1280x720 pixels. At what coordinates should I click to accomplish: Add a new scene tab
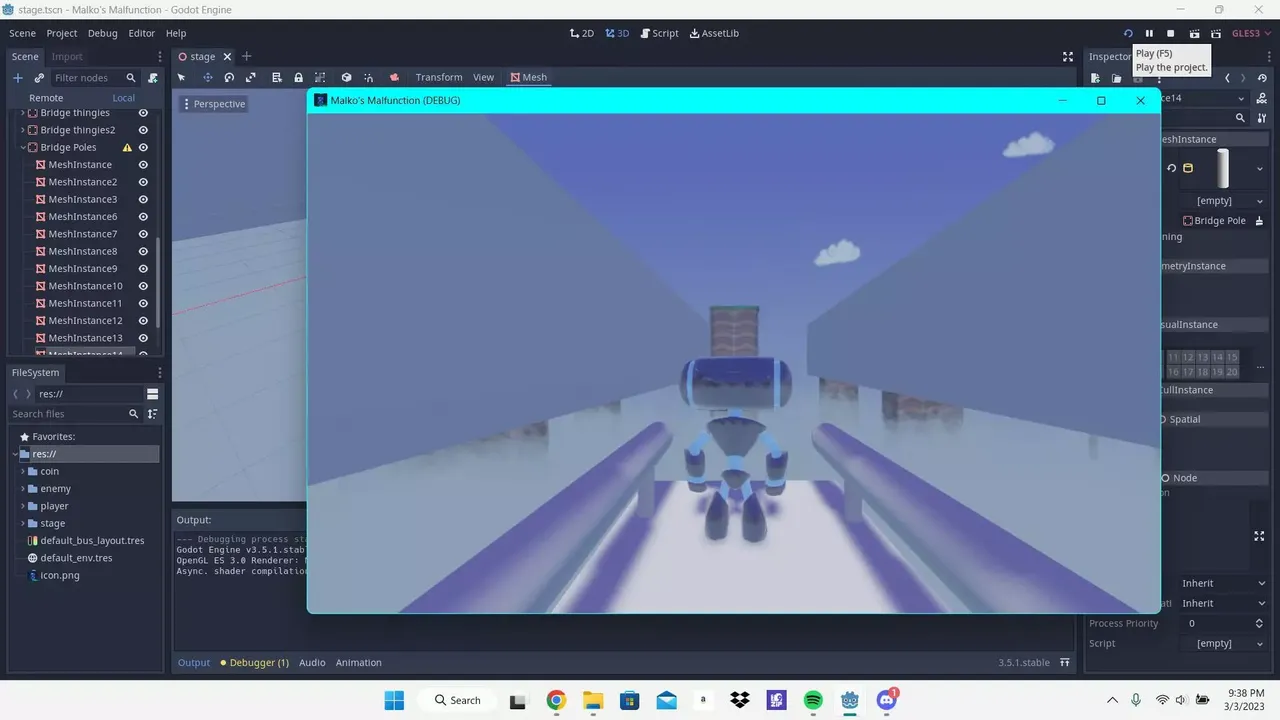(247, 57)
